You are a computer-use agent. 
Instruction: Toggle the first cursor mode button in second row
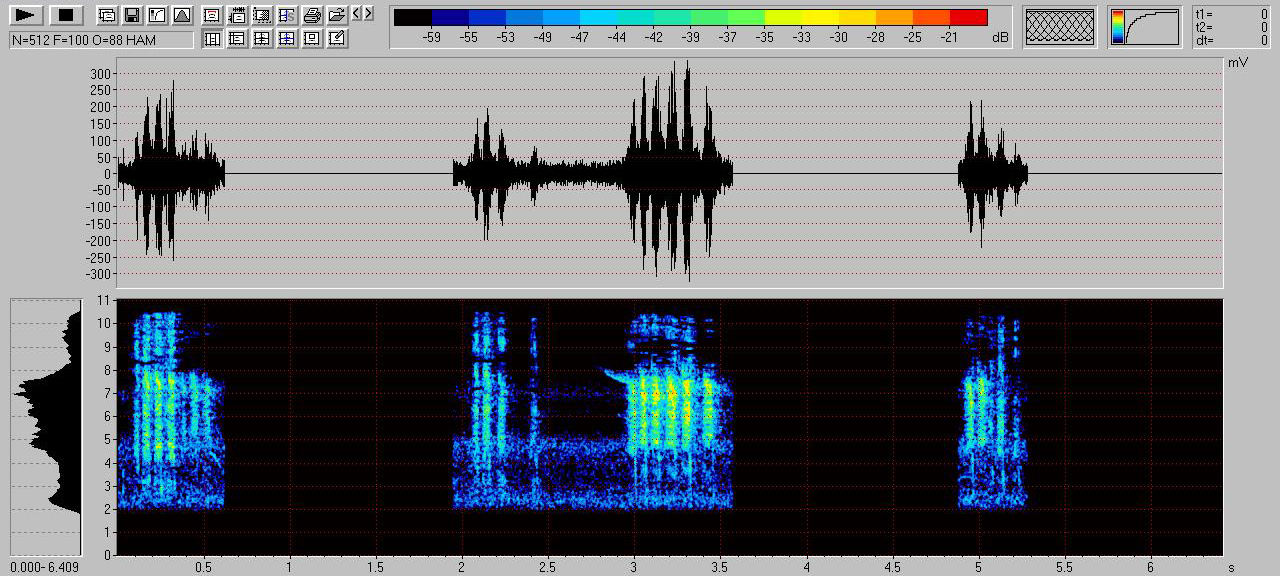pyautogui.click(x=212, y=39)
